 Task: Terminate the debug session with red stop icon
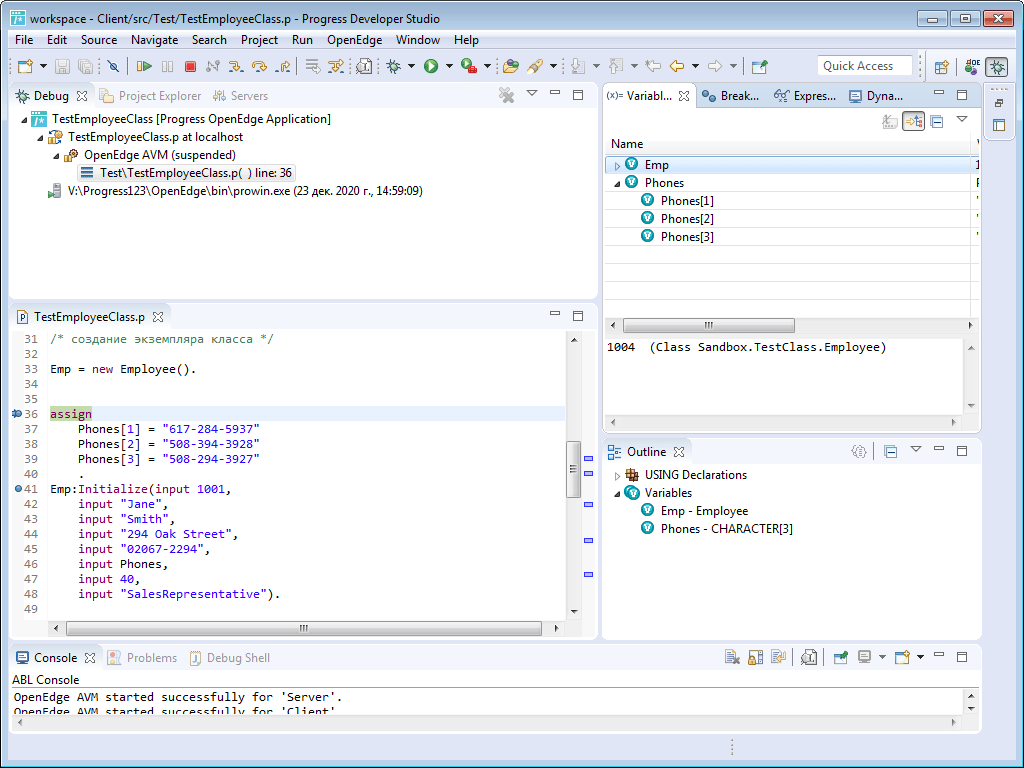[190, 66]
